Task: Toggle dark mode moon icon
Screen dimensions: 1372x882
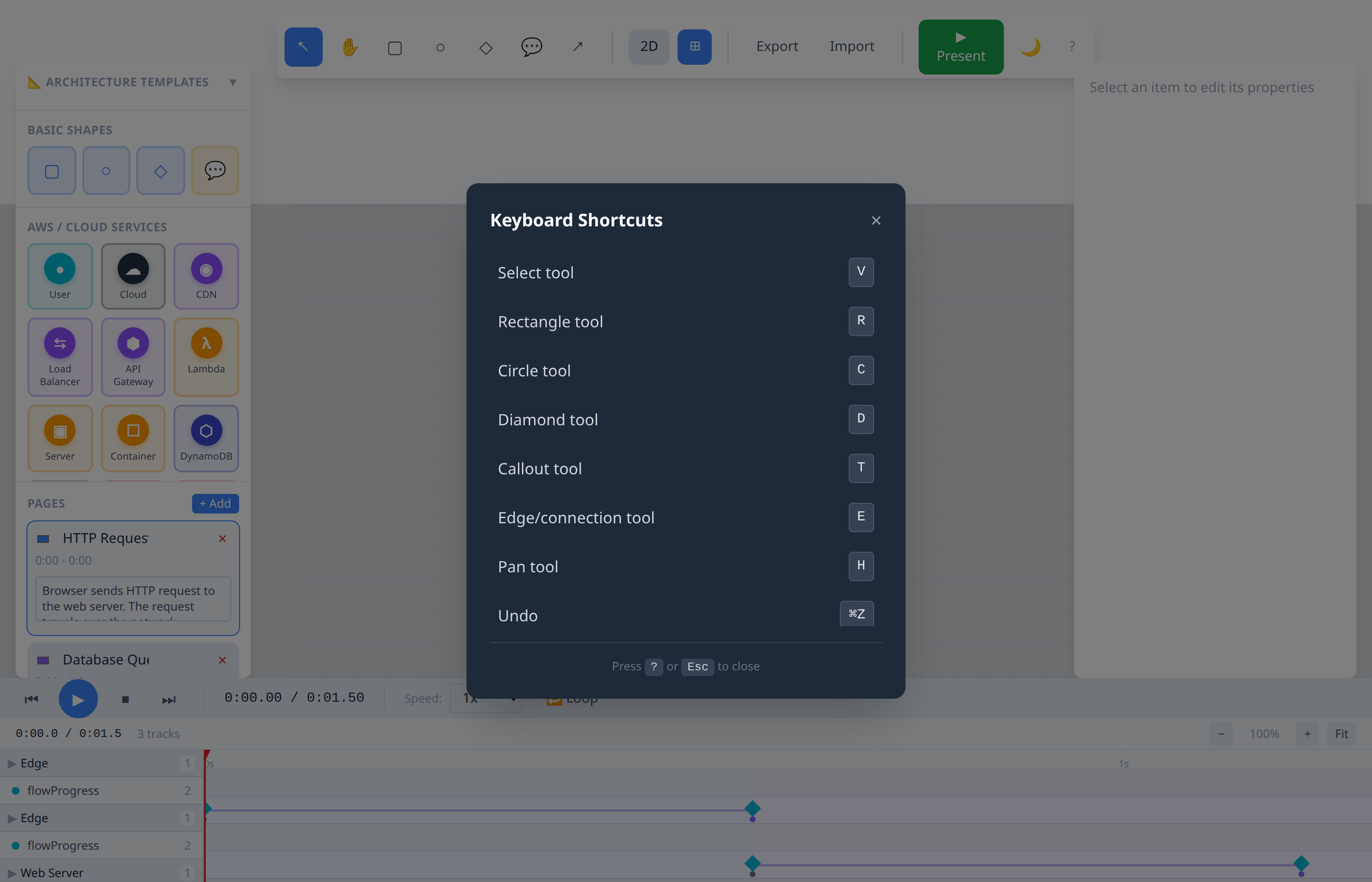Action: (x=1030, y=47)
